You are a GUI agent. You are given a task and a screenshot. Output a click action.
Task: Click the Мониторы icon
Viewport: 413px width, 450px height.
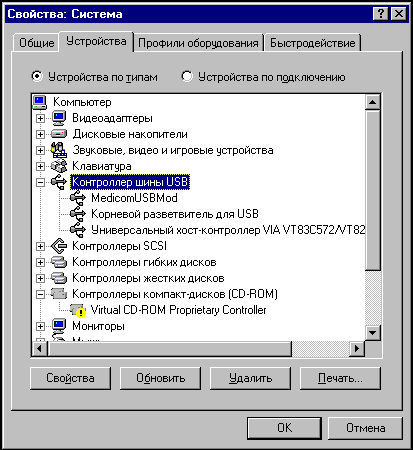coord(59,326)
